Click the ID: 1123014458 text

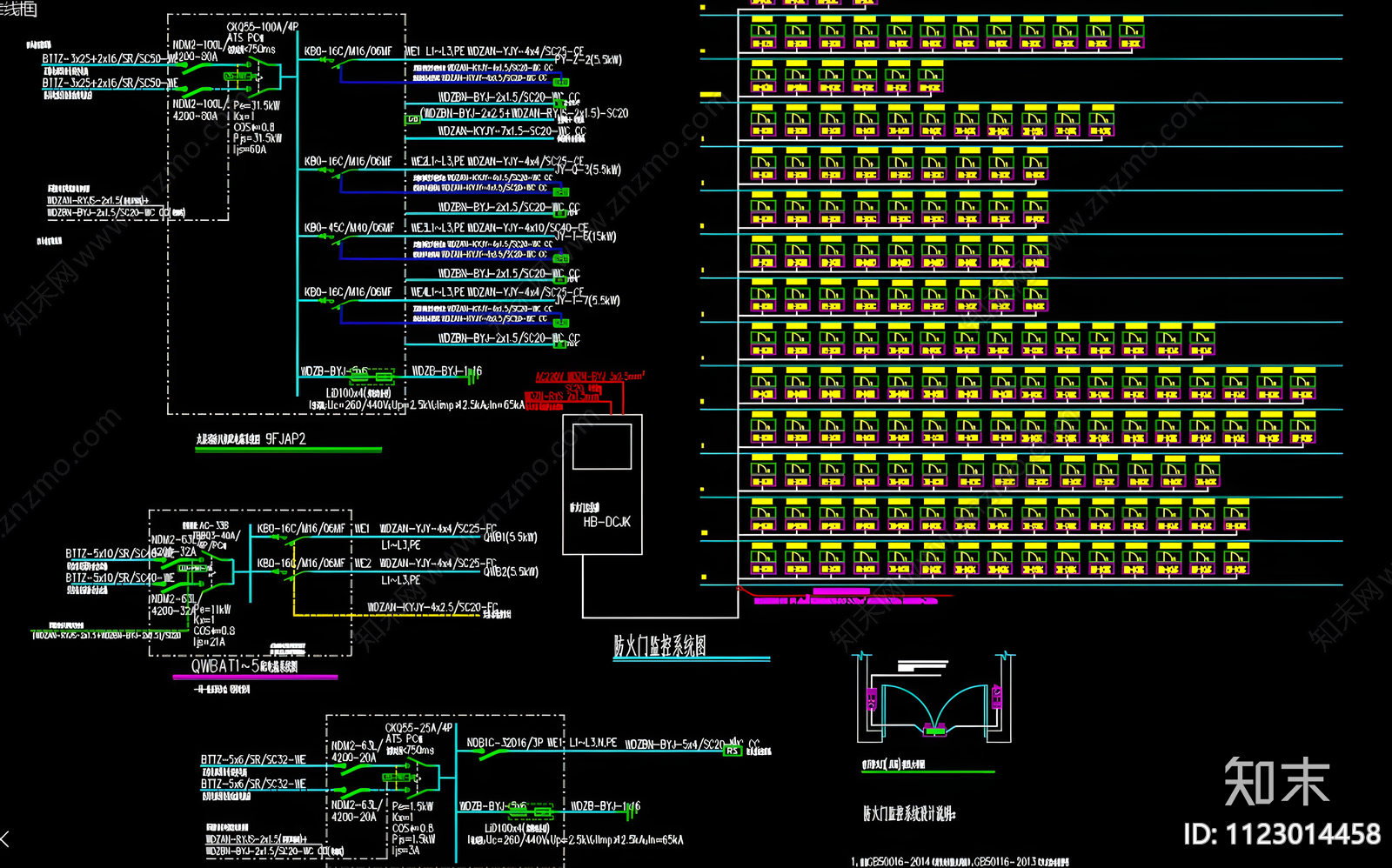pyautogui.click(x=1282, y=835)
